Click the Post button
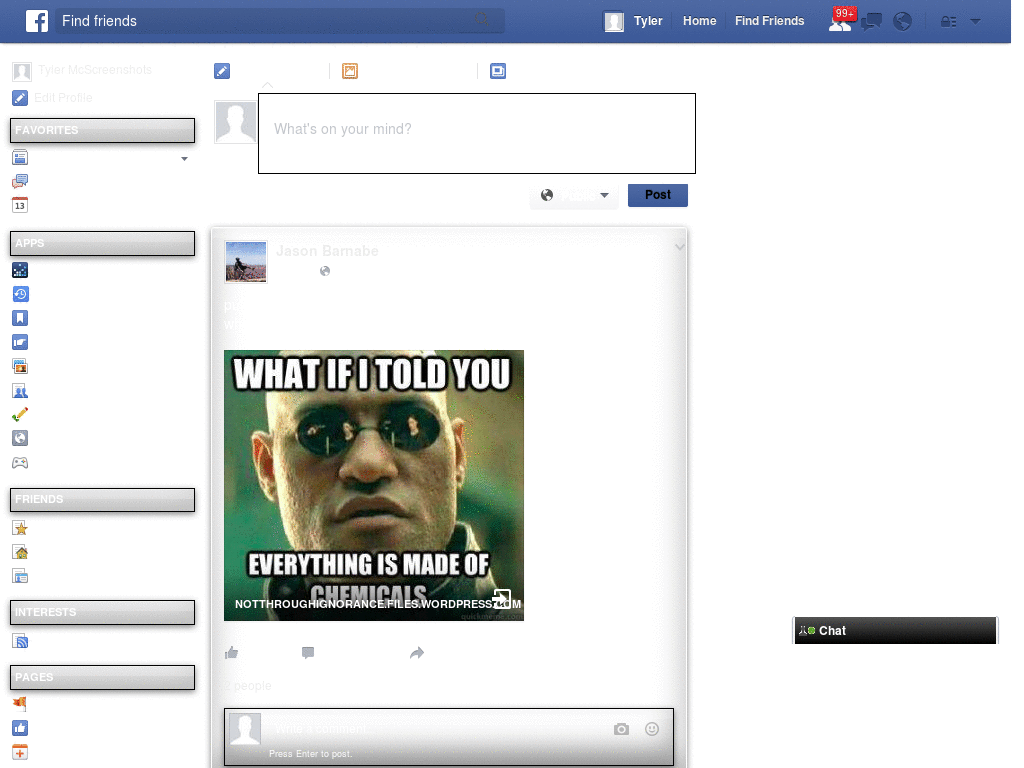The width and height of the screenshot is (1024, 768). pos(658,195)
